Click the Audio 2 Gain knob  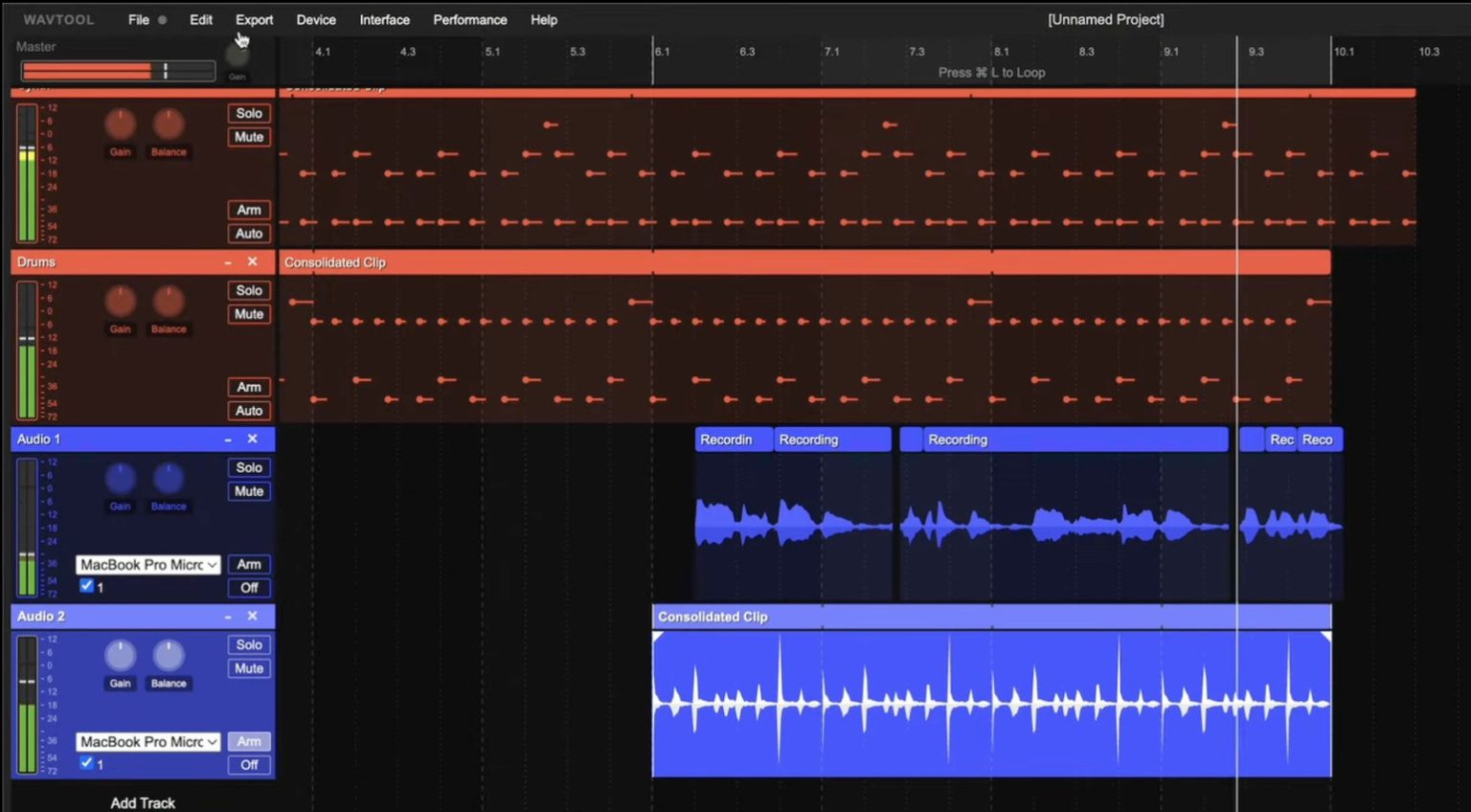[x=120, y=656]
